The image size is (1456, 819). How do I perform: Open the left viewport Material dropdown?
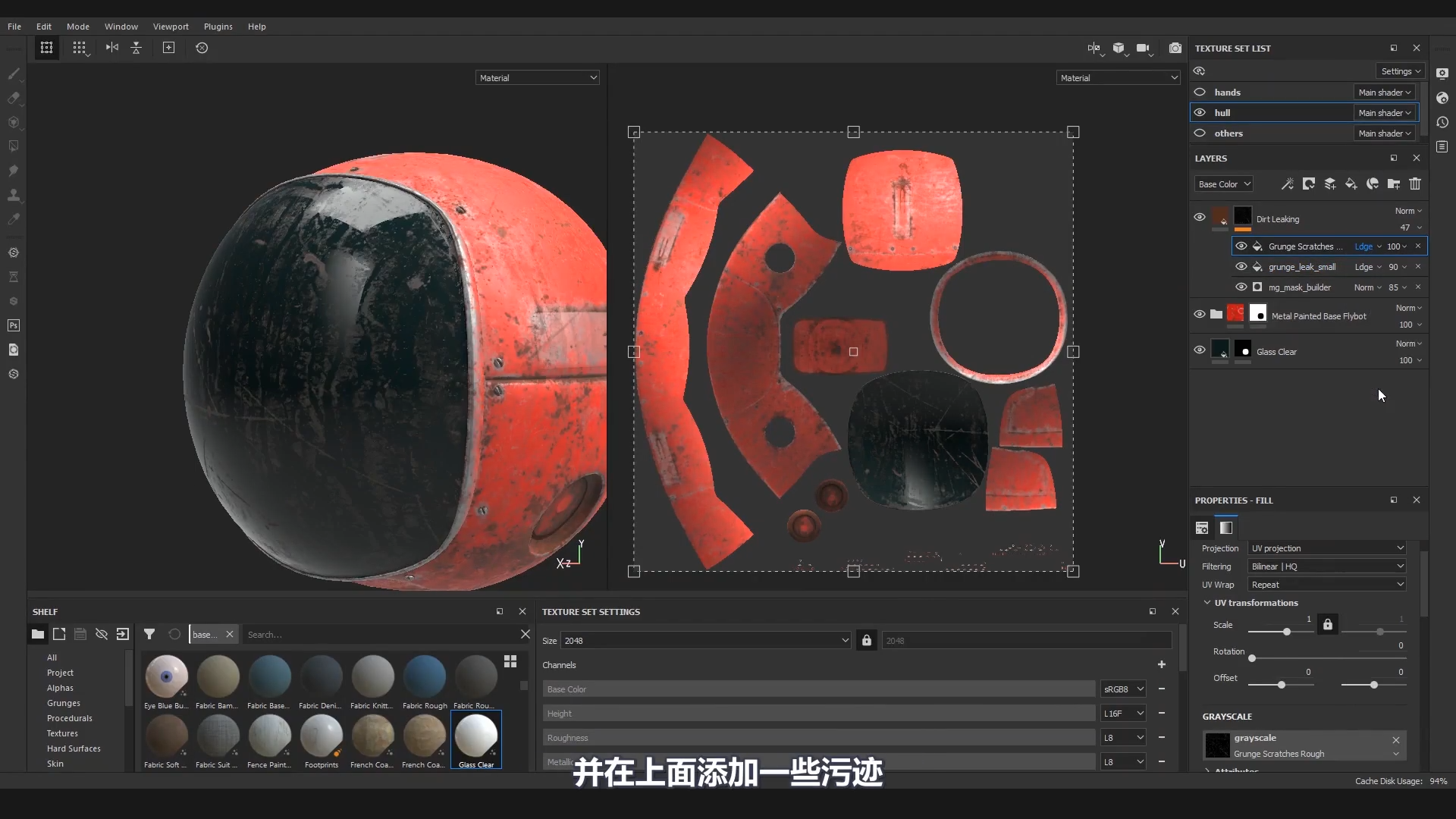[538, 78]
